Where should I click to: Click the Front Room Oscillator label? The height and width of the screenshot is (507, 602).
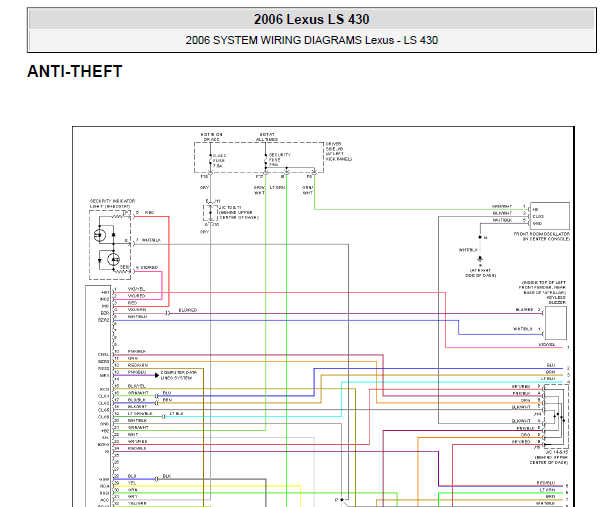(x=541, y=236)
